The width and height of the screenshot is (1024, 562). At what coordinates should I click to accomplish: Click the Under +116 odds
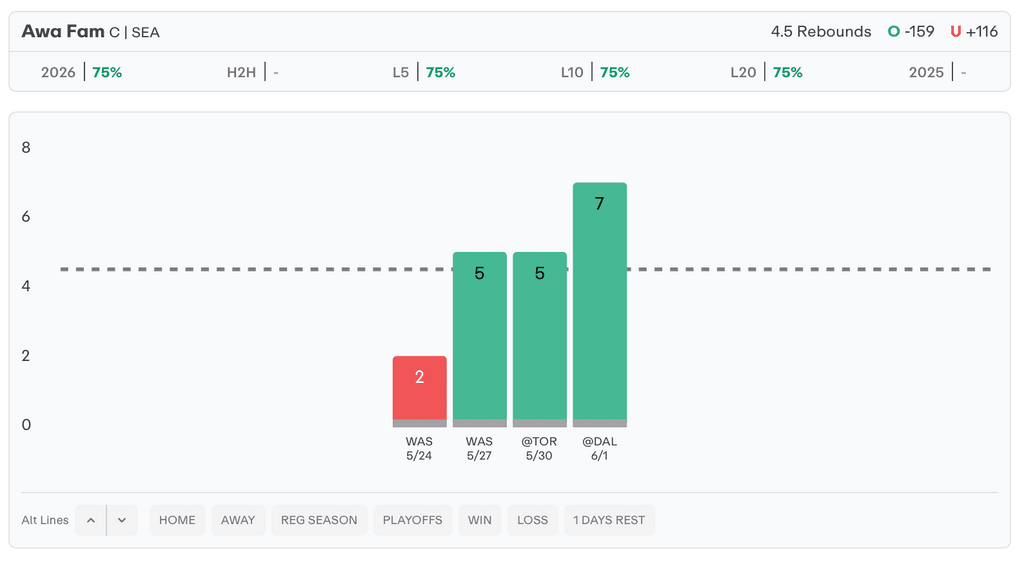982,31
